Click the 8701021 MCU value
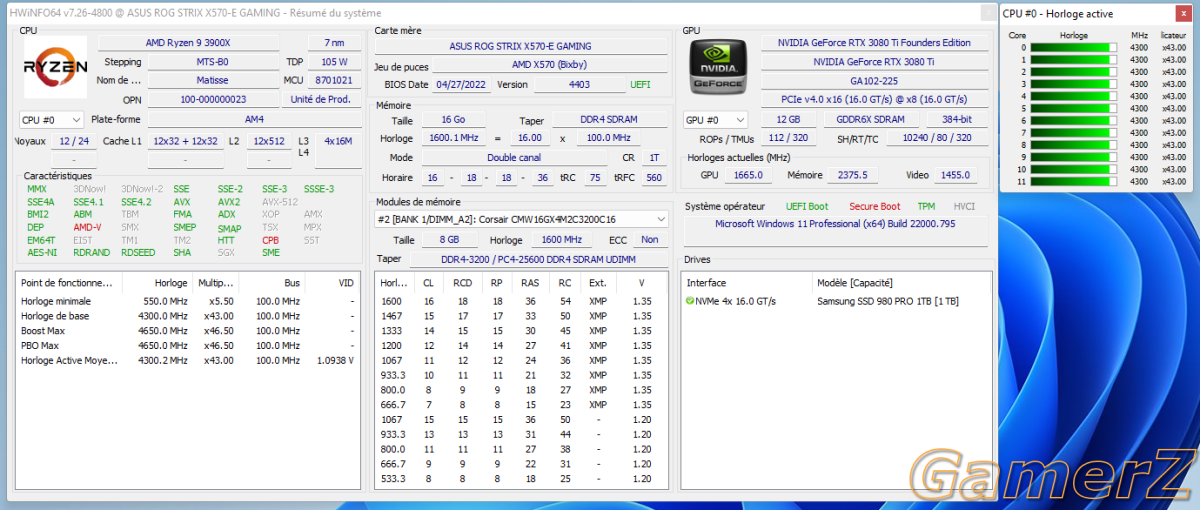 [x=334, y=80]
